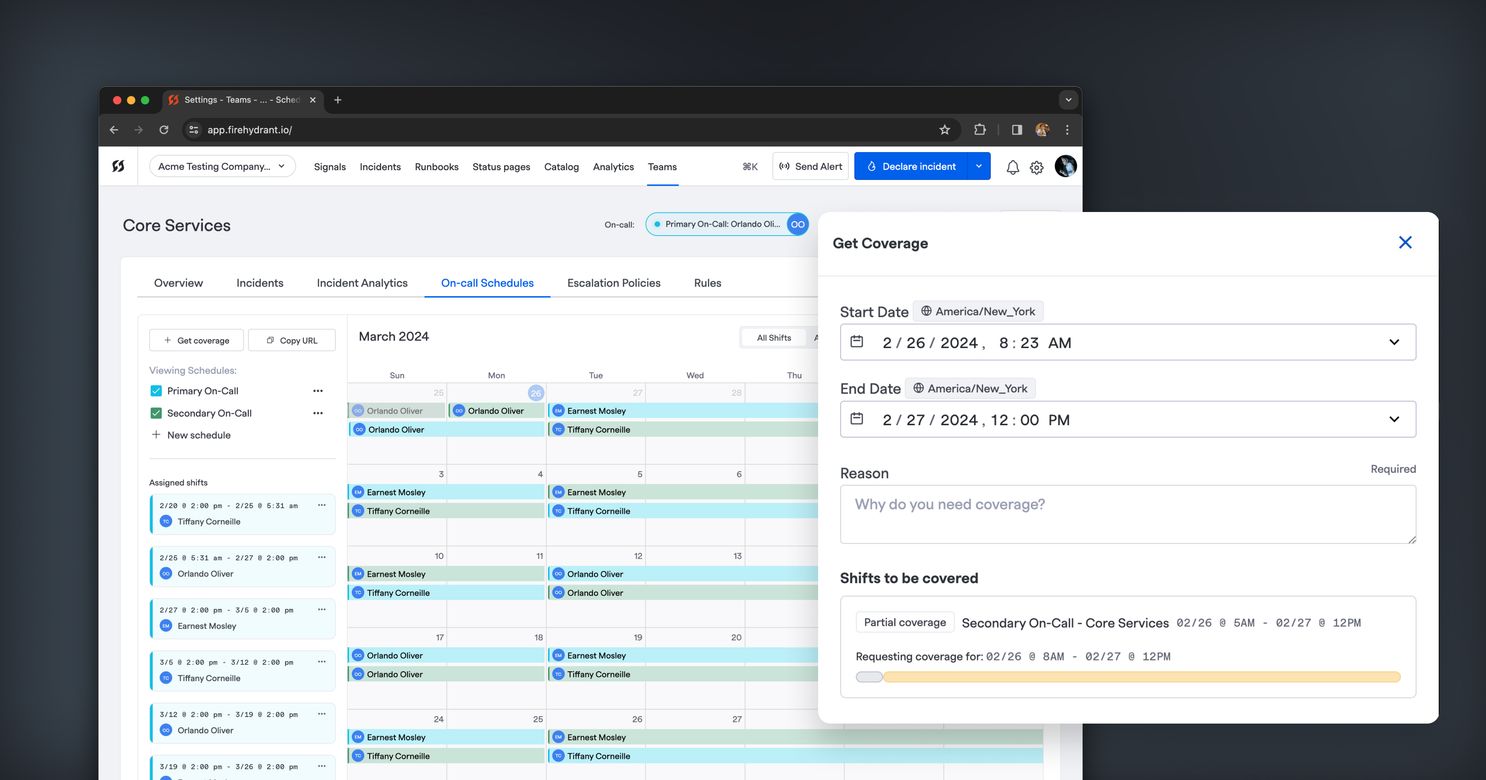Close the Settings - Teams browser tab
The height and width of the screenshot is (780, 1486).
click(313, 100)
